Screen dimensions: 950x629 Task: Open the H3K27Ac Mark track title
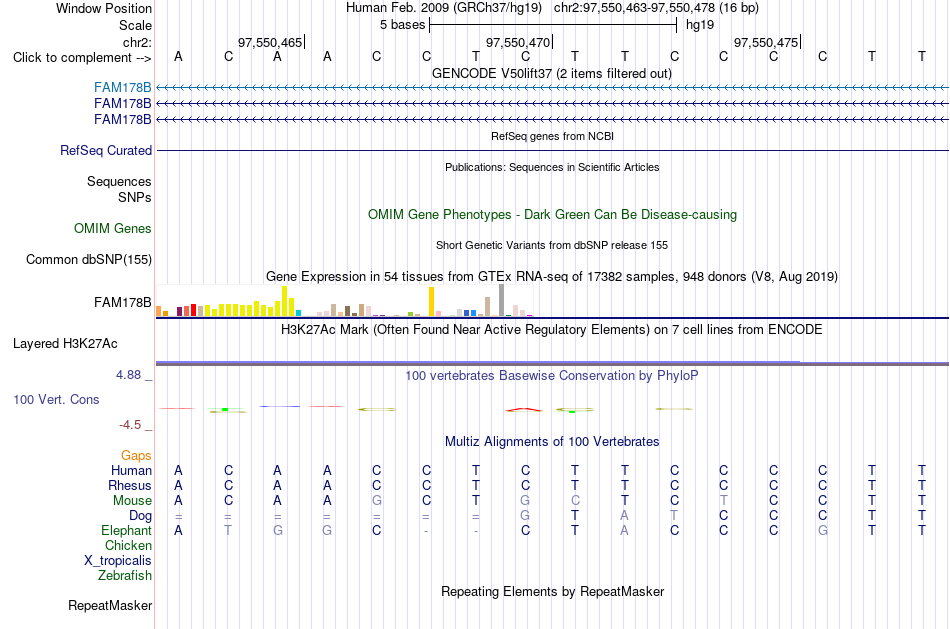552,330
